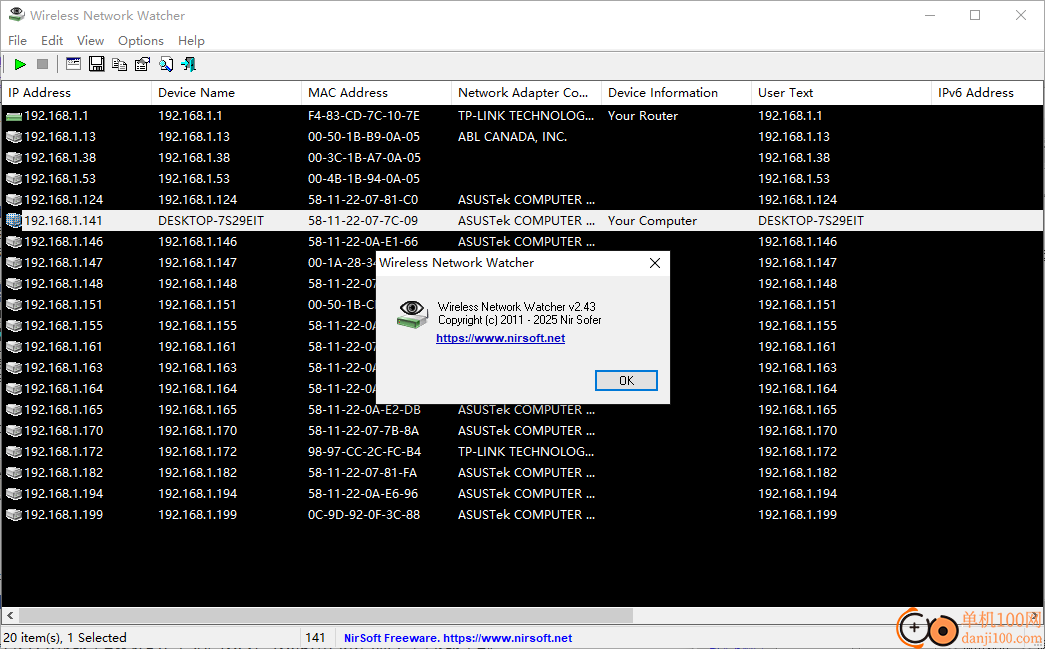Viewport: 1045px width, 649px height.
Task: Open the Help menu
Action: click(x=191, y=41)
